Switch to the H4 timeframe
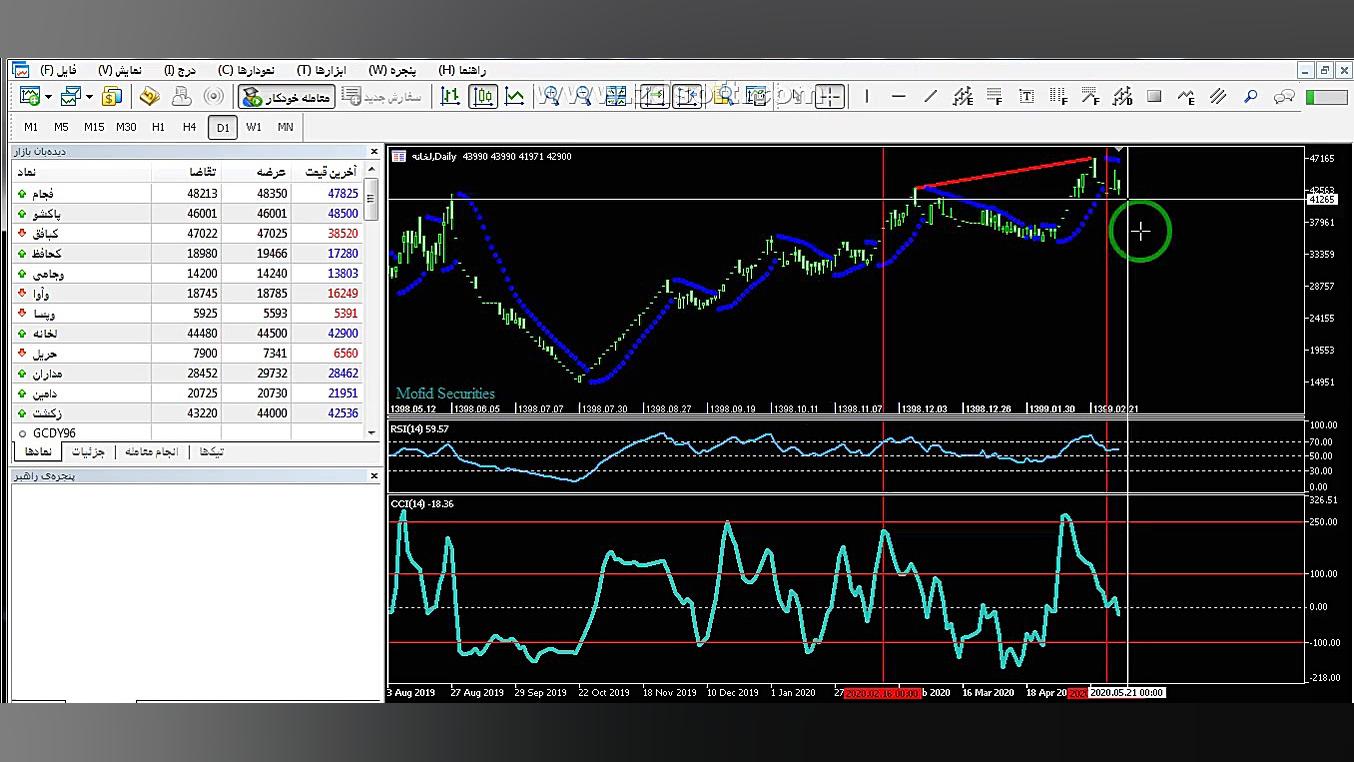The image size is (1354, 762). click(189, 127)
